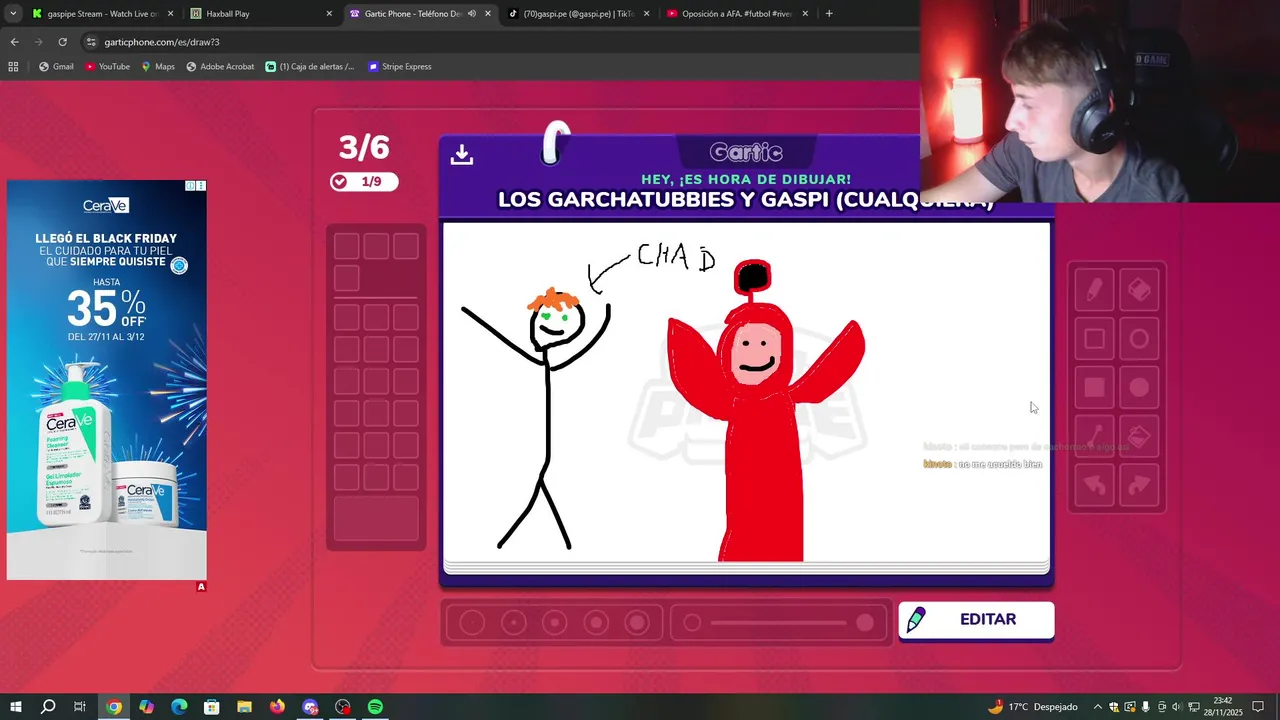Open Google Chrome from taskbar
The width and height of the screenshot is (1280, 720).
(x=114, y=707)
